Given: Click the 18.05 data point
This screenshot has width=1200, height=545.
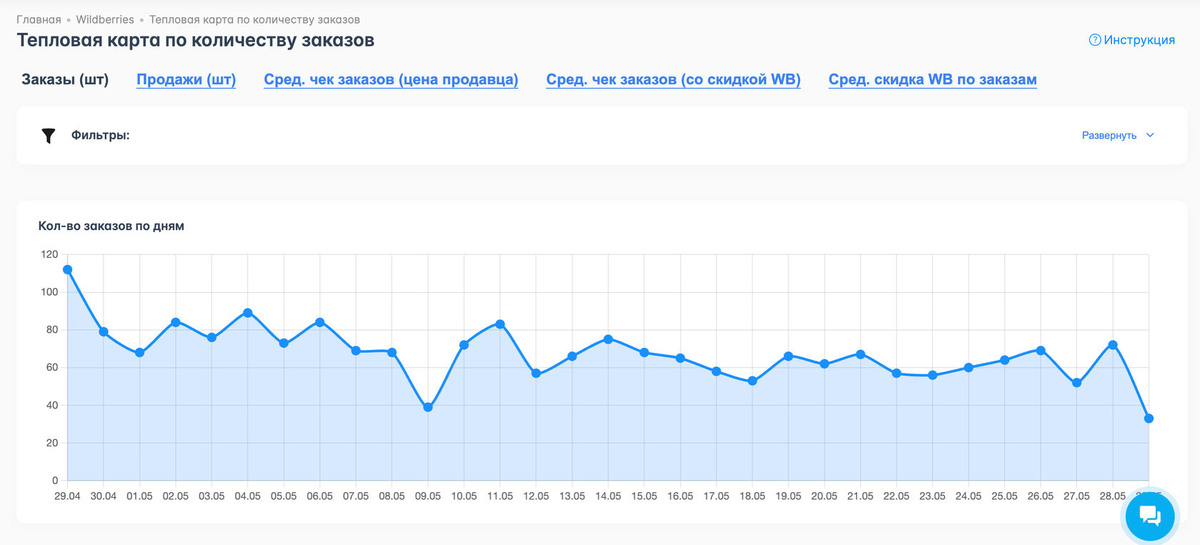Looking at the screenshot, I should tap(752, 381).
